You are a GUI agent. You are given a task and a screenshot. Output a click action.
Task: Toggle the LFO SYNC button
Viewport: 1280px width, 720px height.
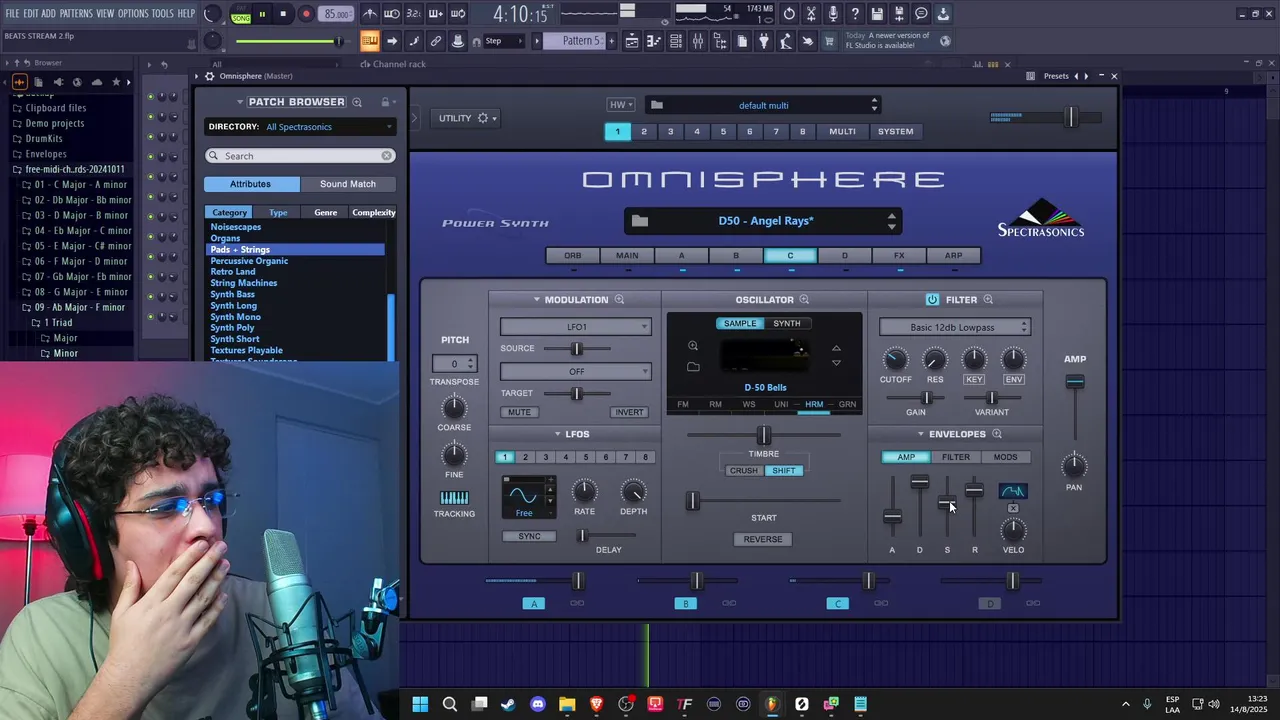[x=529, y=536]
